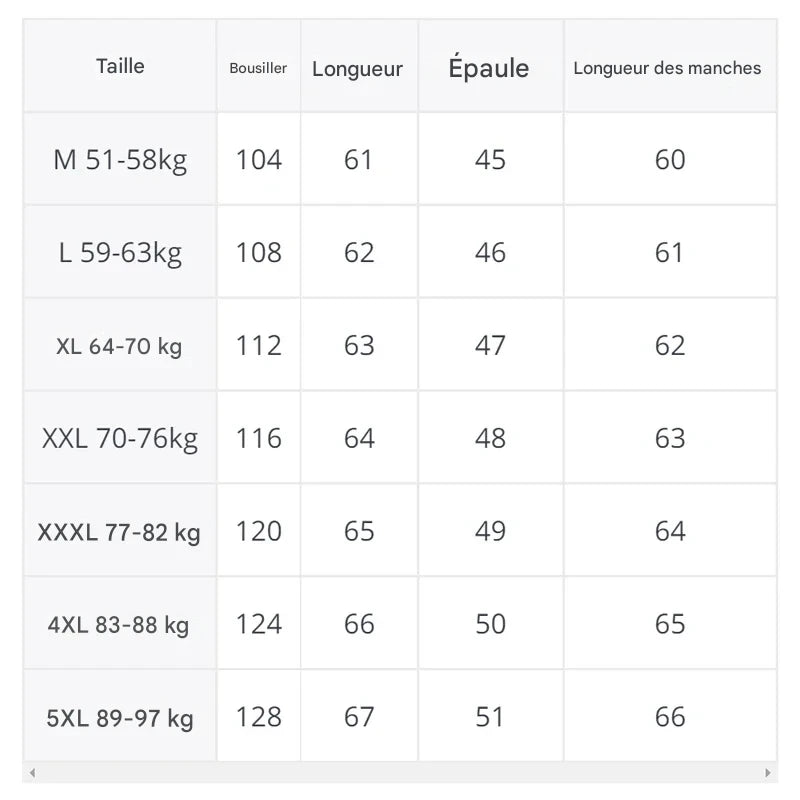
Task: Click the left scroll arrow in the horizontal scrollbar
Action: (32, 773)
